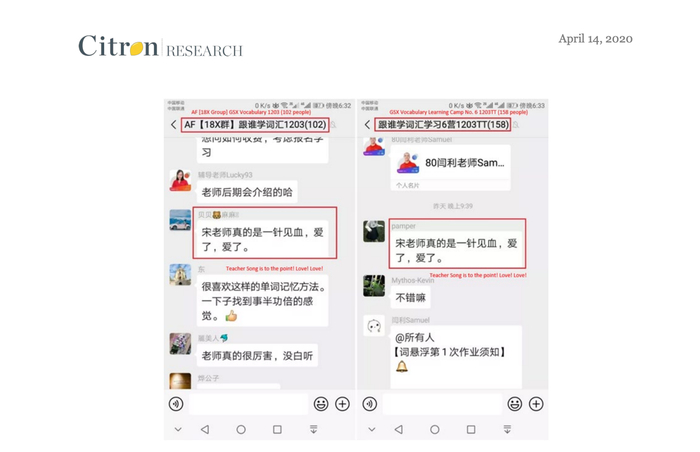700x452 pixels.
Task: Open emoji picker in right chat
Action: (x=515, y=404)
